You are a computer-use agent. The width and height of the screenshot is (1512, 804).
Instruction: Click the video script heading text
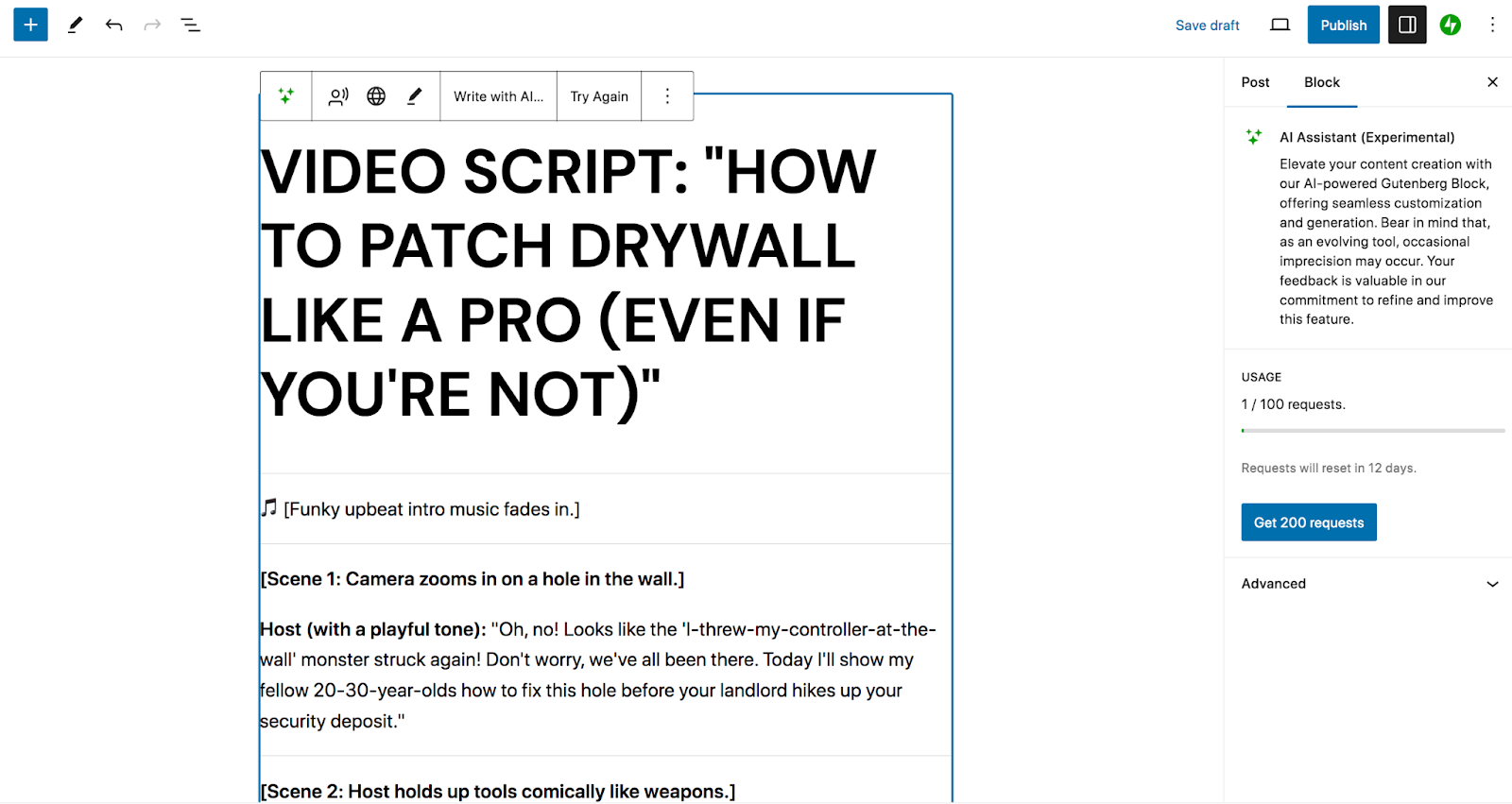click(568, 282)
